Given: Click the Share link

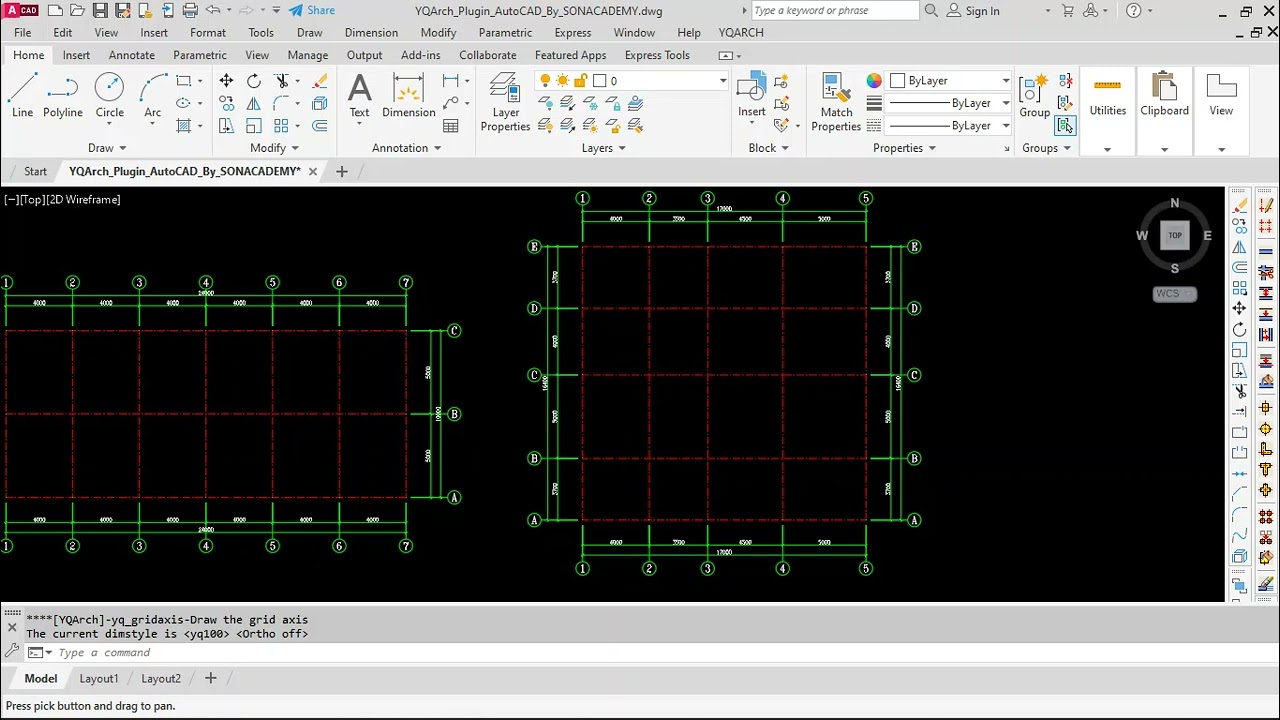Looking at the screenshot, I should point(312,10).
